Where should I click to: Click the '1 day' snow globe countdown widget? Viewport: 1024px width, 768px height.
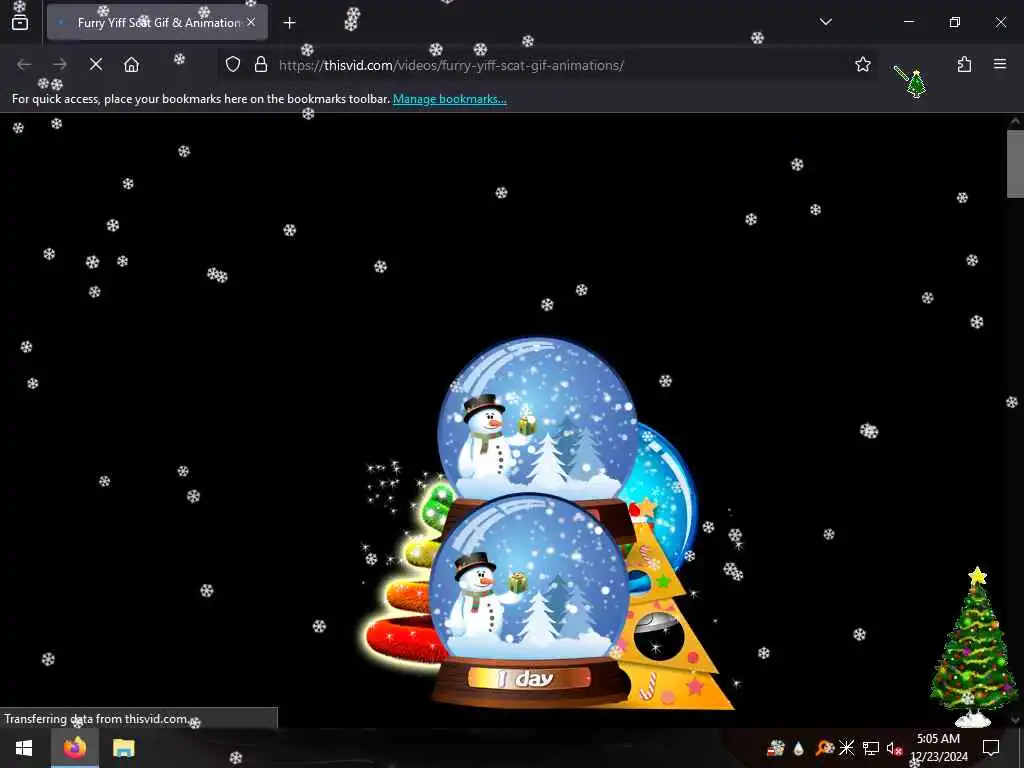[x=530, y=601]
